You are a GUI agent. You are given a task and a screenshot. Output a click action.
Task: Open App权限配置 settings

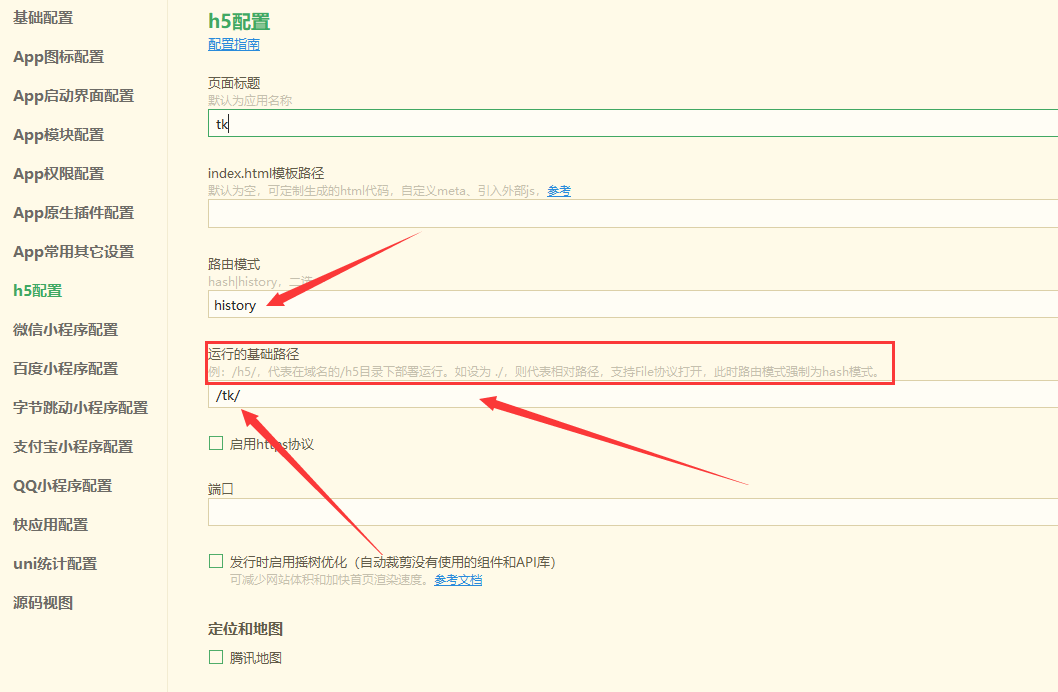pyautogui.click(x=57, y=173)
